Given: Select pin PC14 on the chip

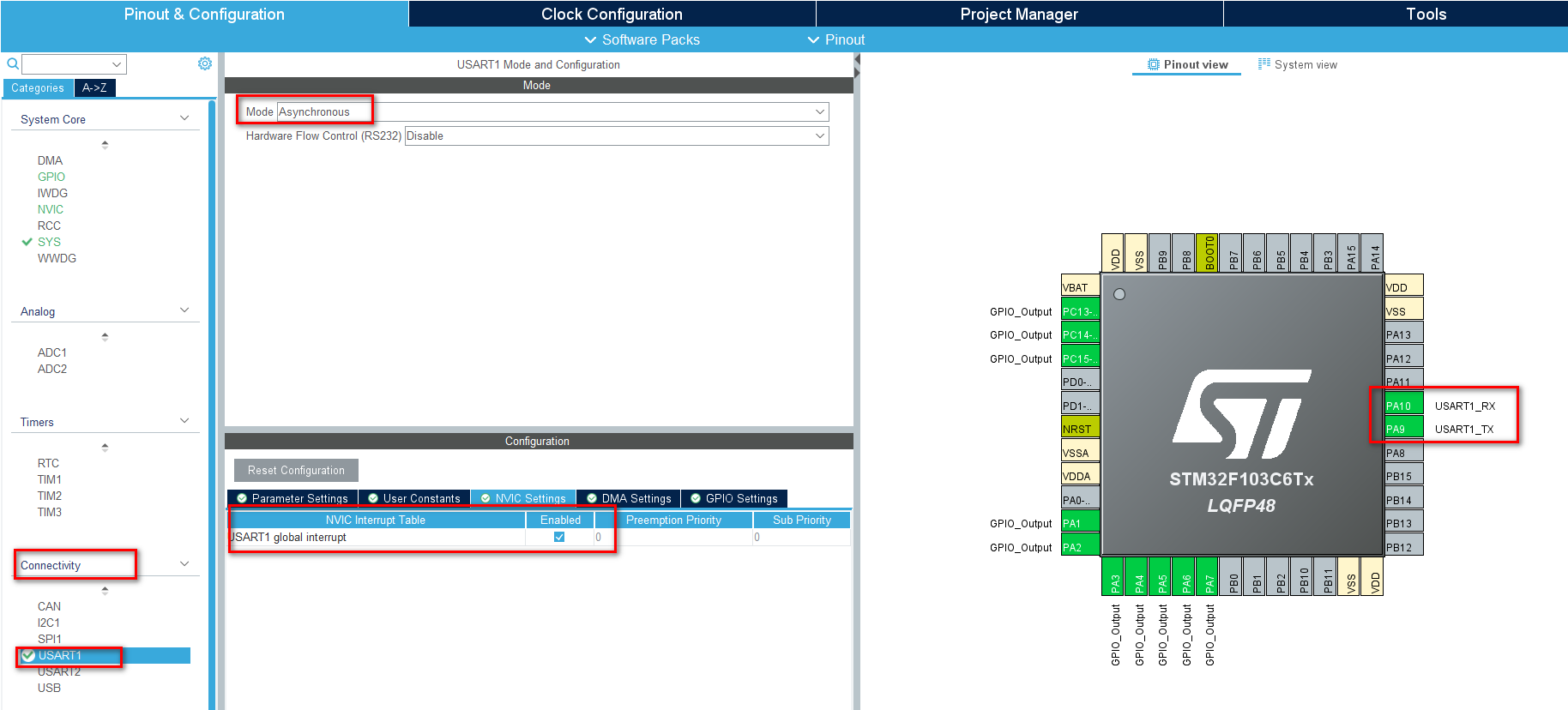Looking at the screenshot, I should click(1080, 334).
